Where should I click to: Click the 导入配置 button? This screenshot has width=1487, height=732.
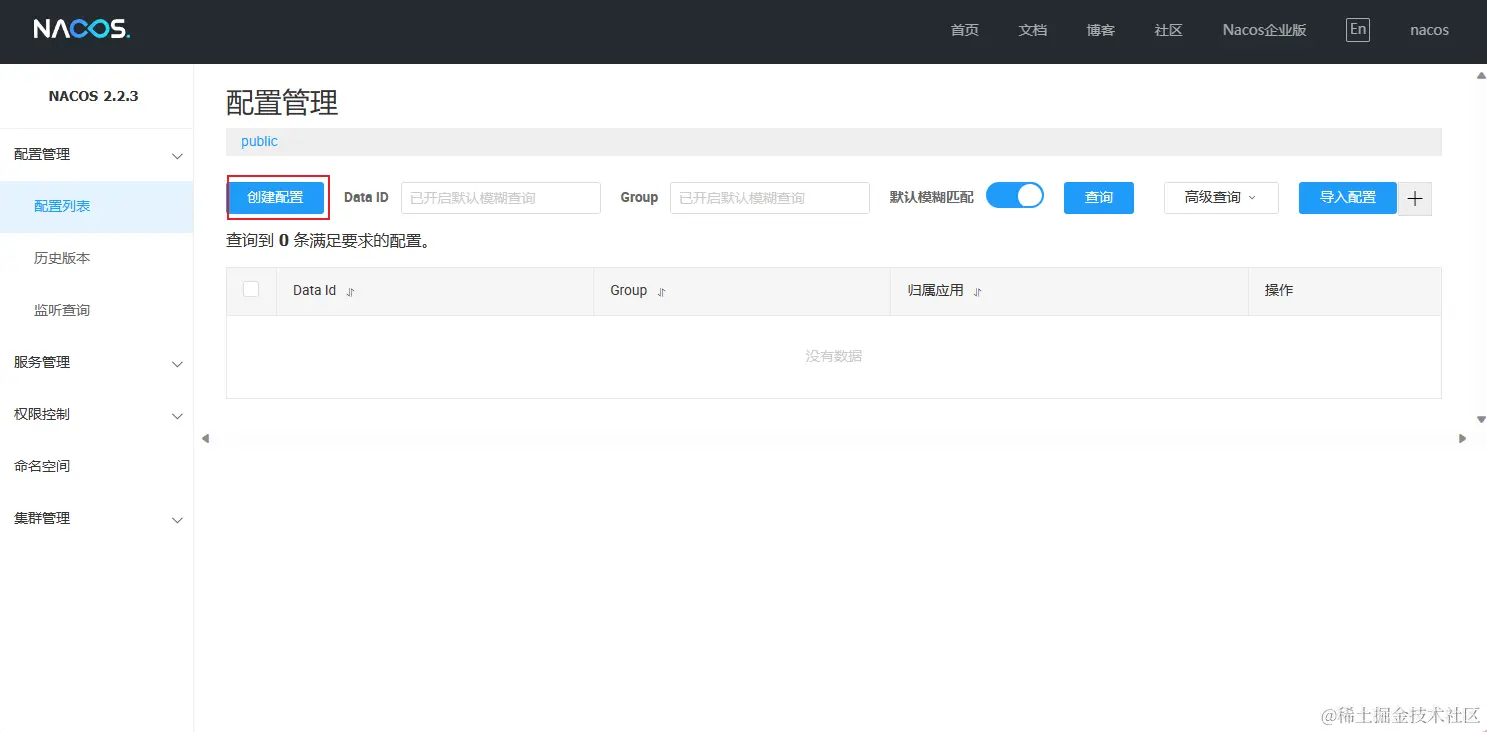(x=1348, y=198)
